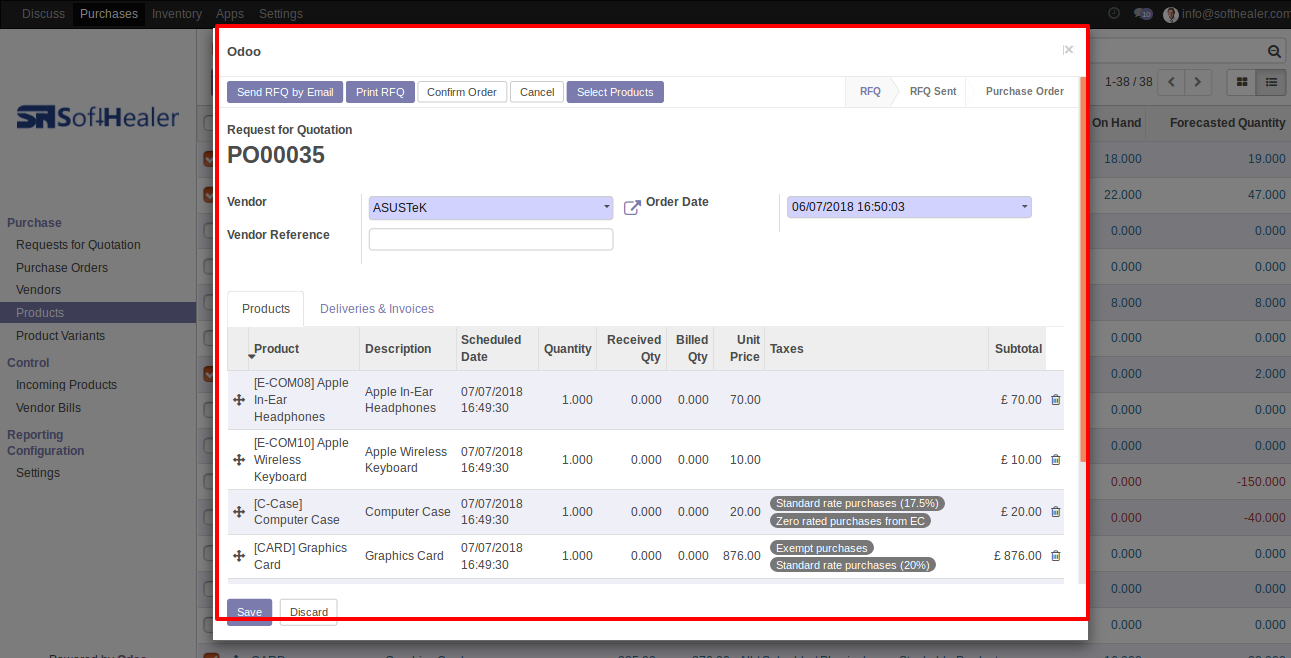Open conversations icon showing 10 messages
The image size is (1291, 658).
[x=1143, y=14]
